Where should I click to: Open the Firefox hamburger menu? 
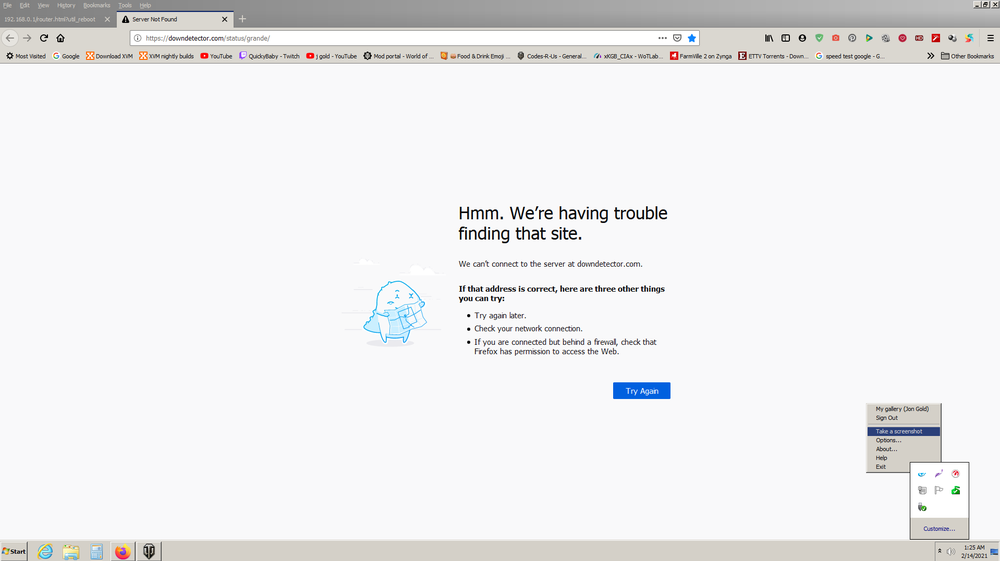(x=990, y=38)
